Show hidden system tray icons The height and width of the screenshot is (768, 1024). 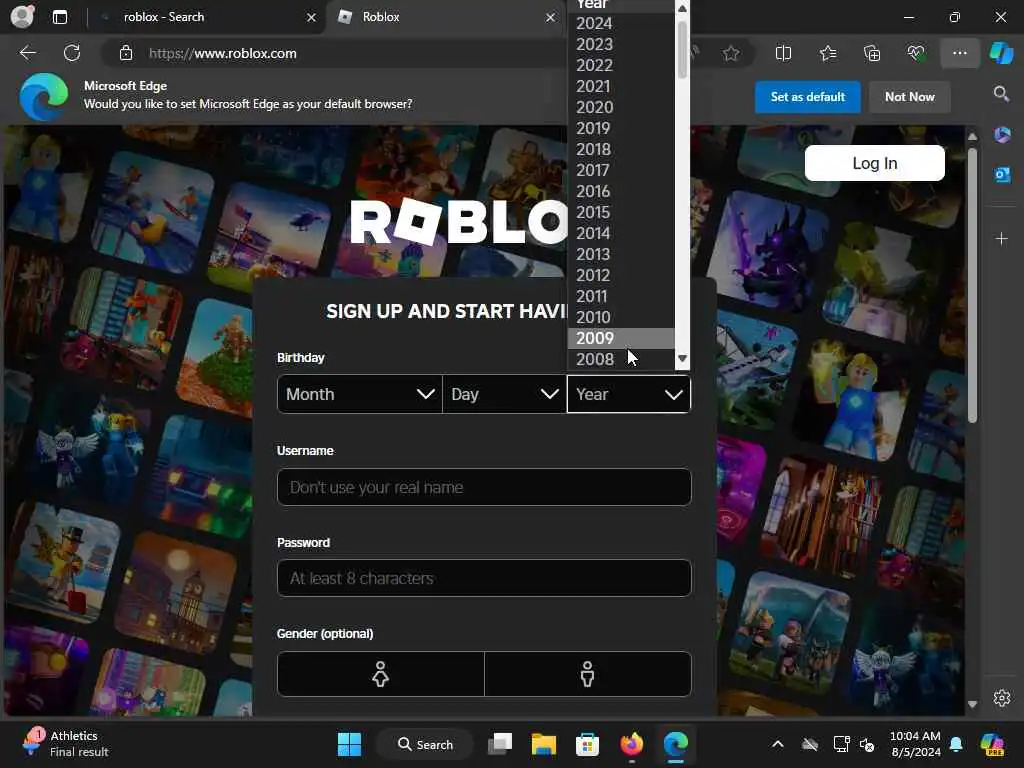pos(777,744)
